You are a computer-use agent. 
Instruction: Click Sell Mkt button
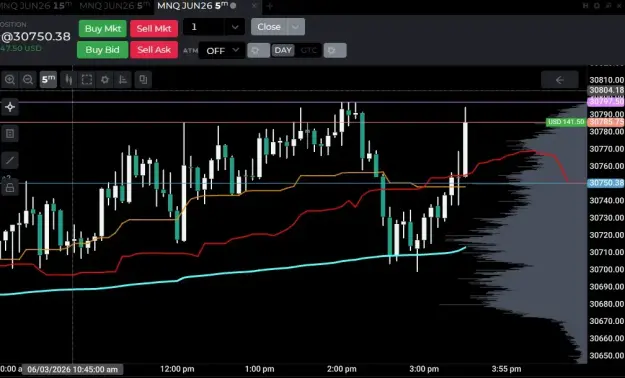coord(154,29)
